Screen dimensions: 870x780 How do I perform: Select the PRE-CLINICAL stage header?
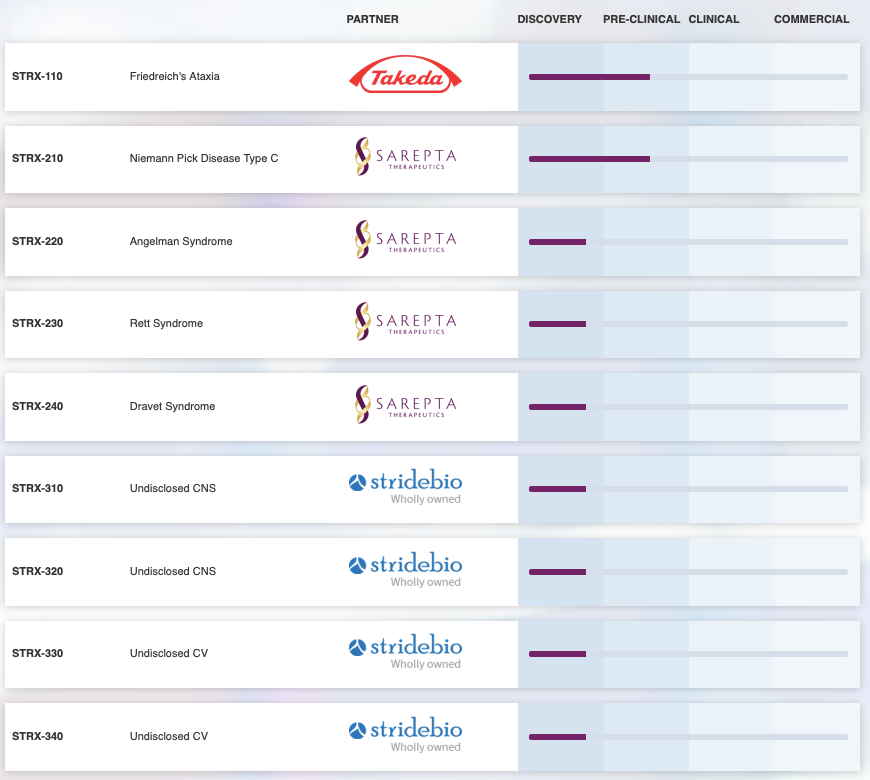(x=641, y=19)
